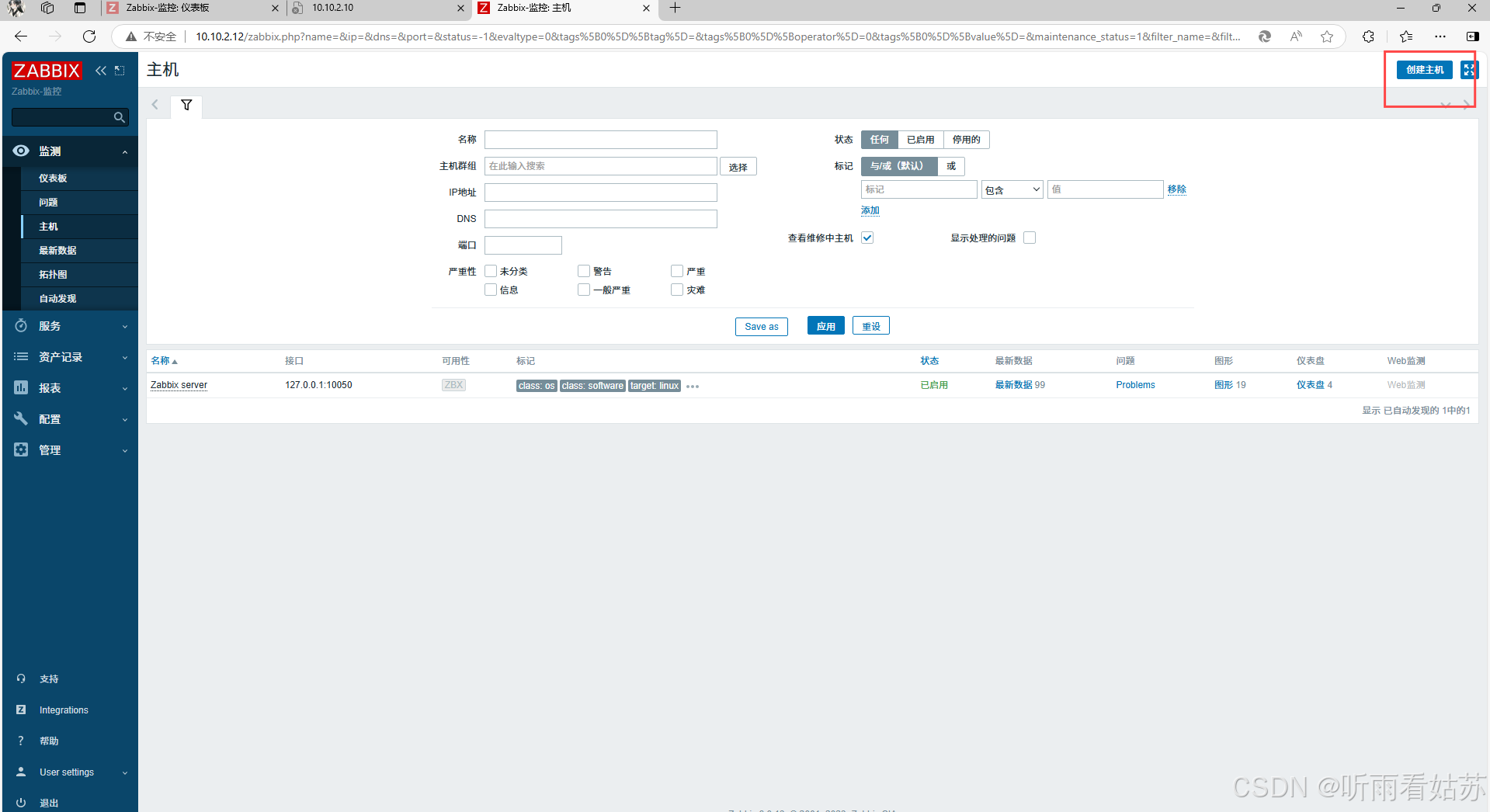Click sidebar hide toggle icon next to chevrons
The image size is (1490, 812).
point(120,71)
